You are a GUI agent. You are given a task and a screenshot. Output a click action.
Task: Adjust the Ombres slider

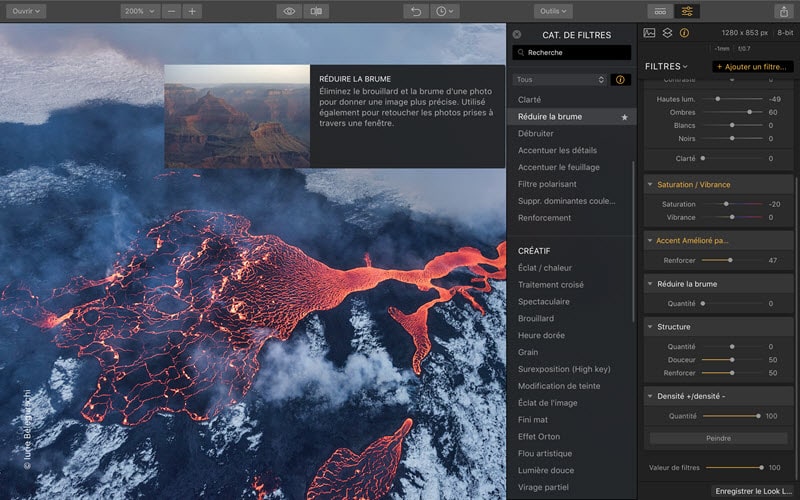tap(732, 112)
